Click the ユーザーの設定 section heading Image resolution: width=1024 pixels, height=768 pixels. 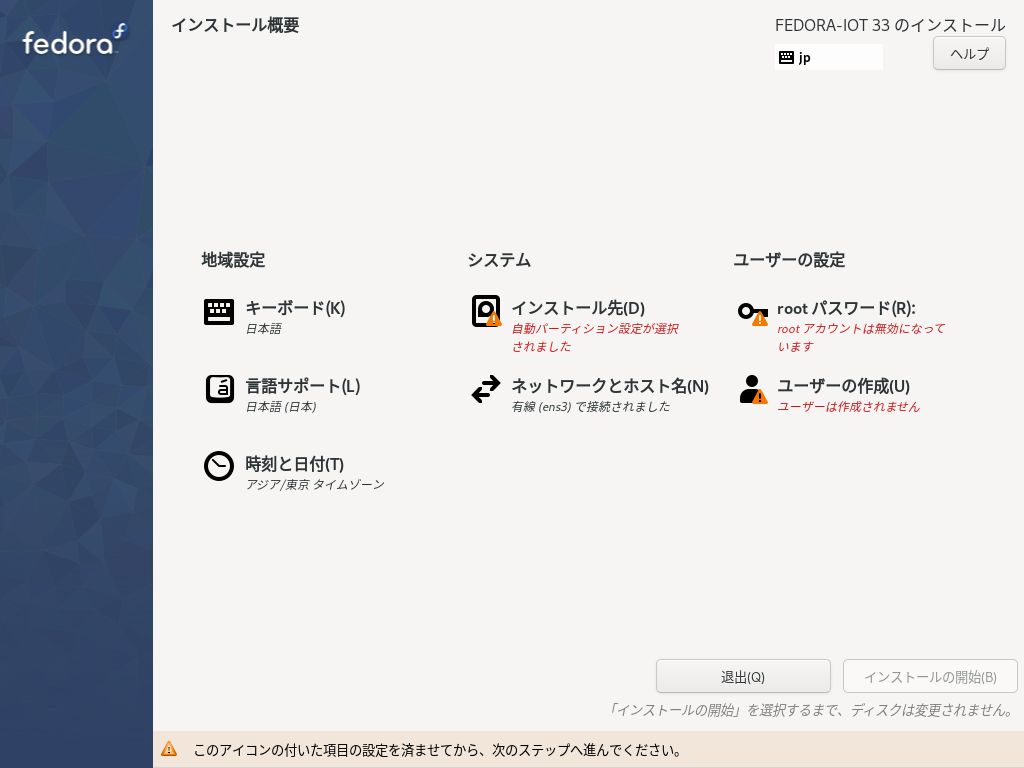tap(789, 260)
